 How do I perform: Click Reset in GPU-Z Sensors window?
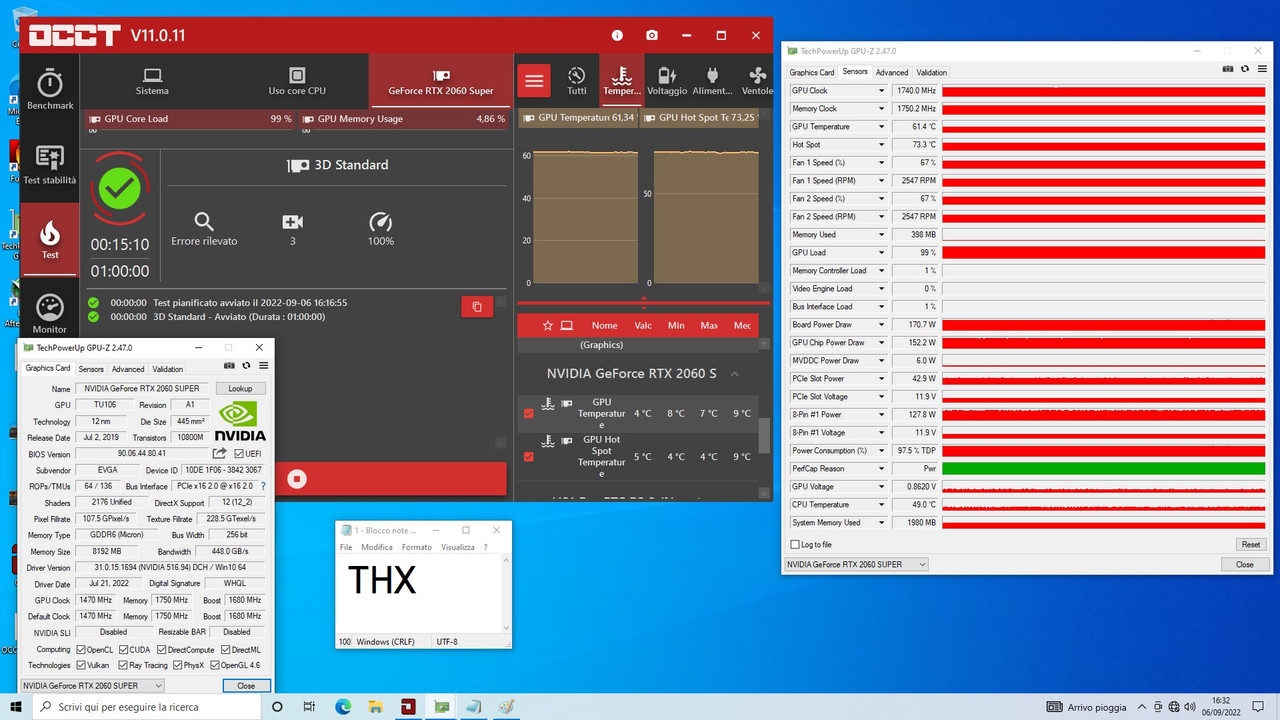(1250, 545)
